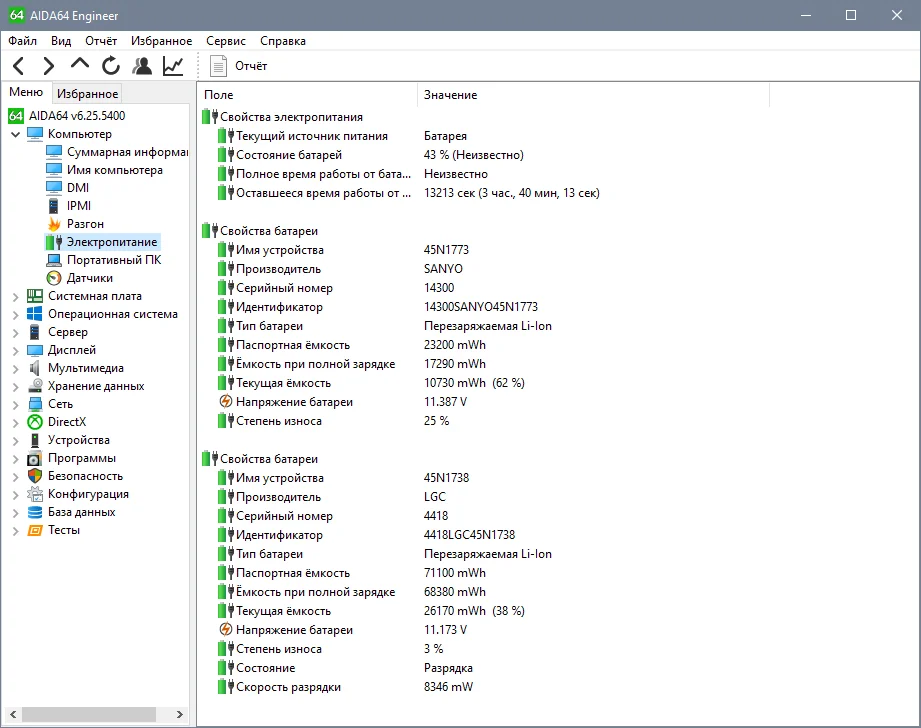Expand the Системная плата node
The image size is (921, 728).
coord(15,296)
